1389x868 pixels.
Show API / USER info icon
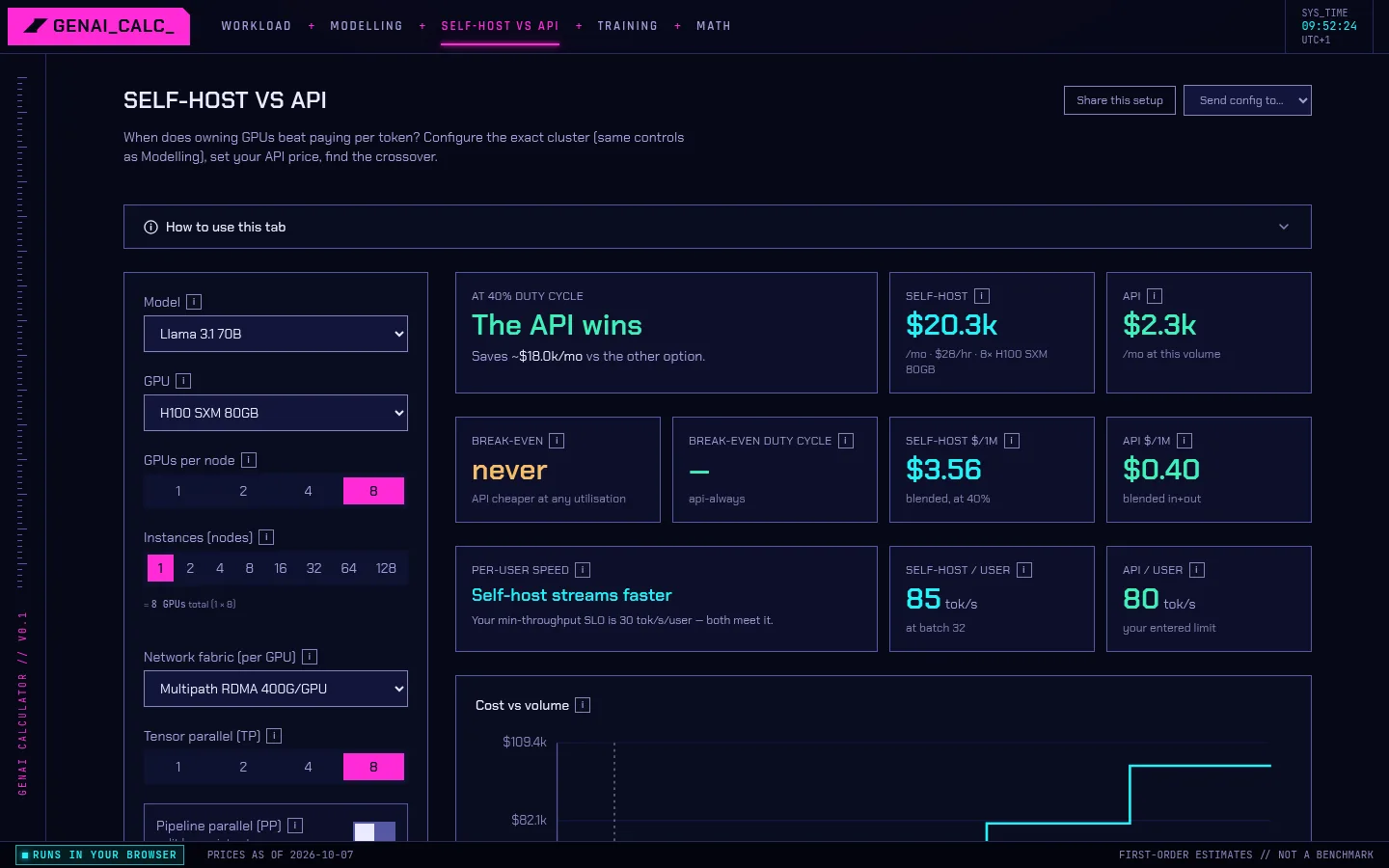point(1197,570)
